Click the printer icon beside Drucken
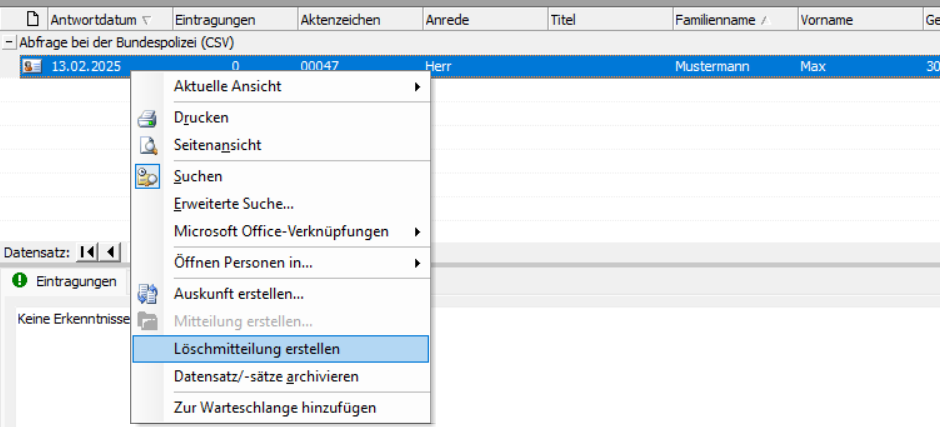Screen dimensions: 940x427 147,118
